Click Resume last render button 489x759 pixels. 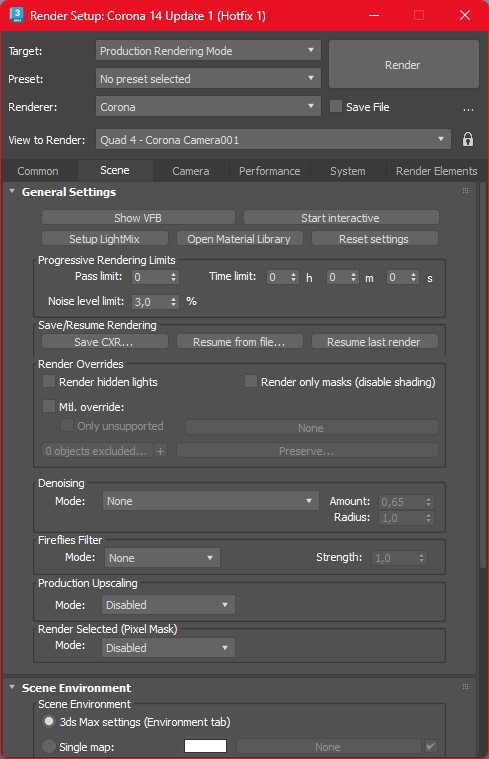coord(374,342)
